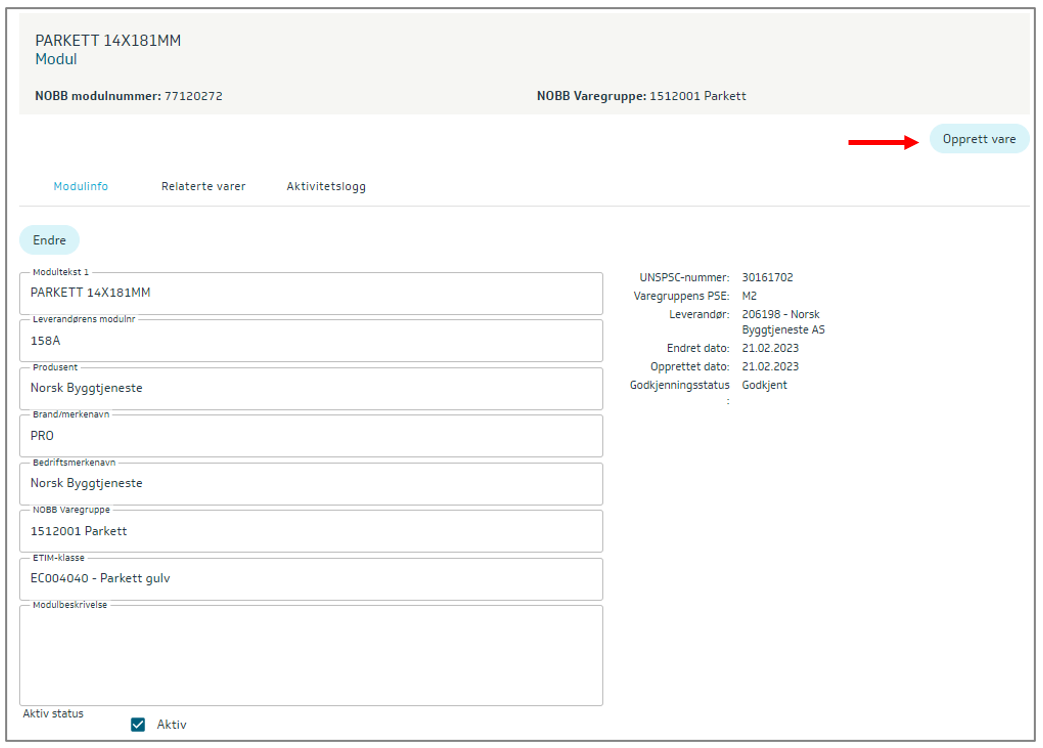Click the Godkjent approval status value
Screen dimensions: 1043x748
coord(764,385)
